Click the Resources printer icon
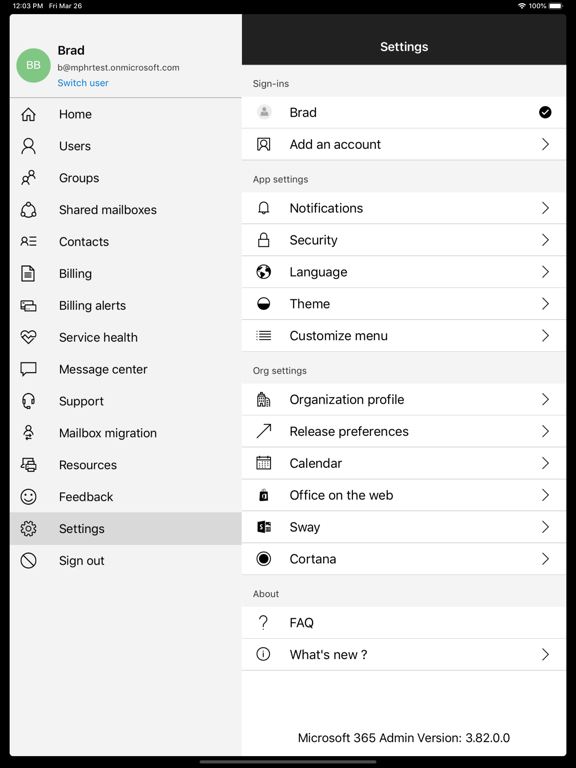This screenshot has width=576, height=768. tap(28, 465)
